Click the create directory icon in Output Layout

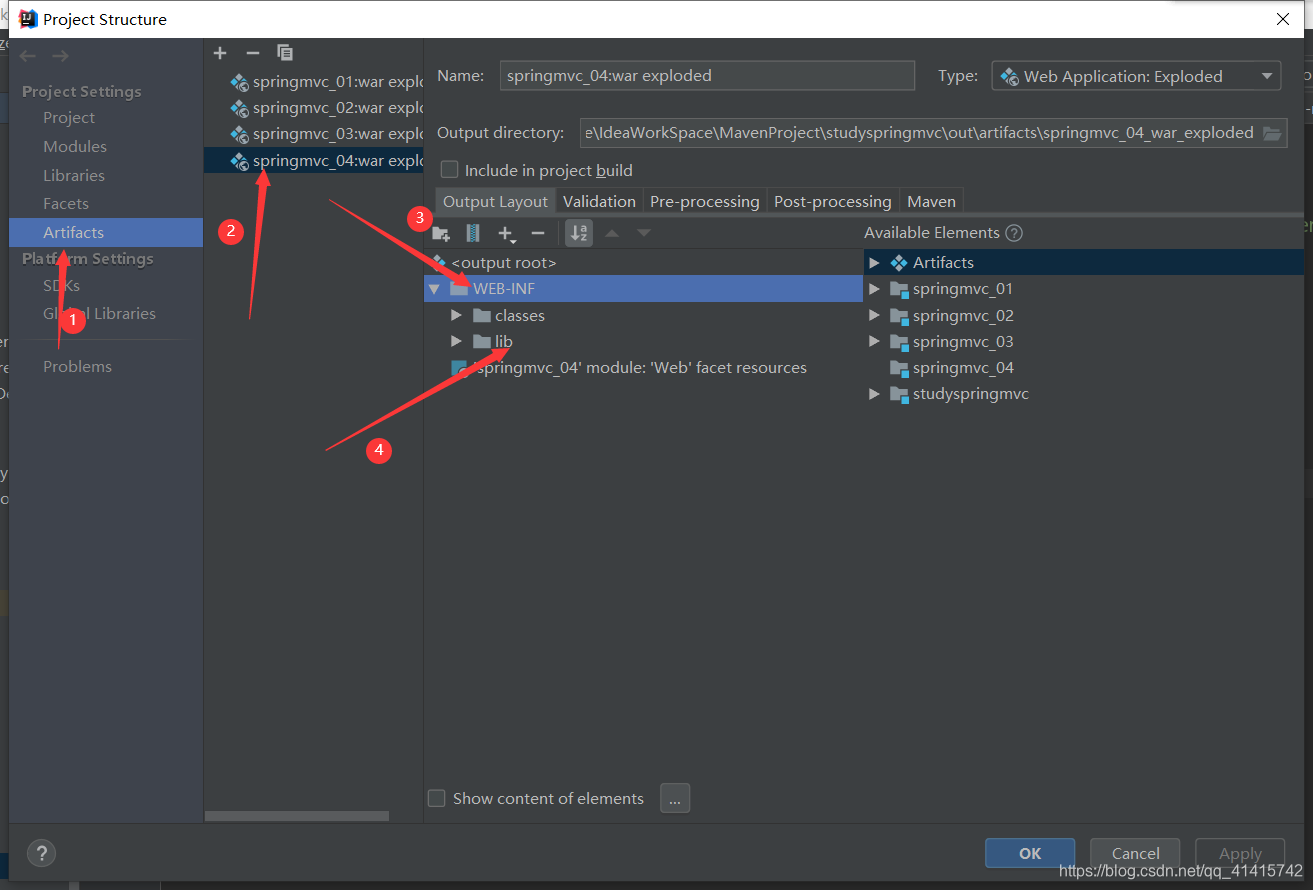tap(441, 234)
